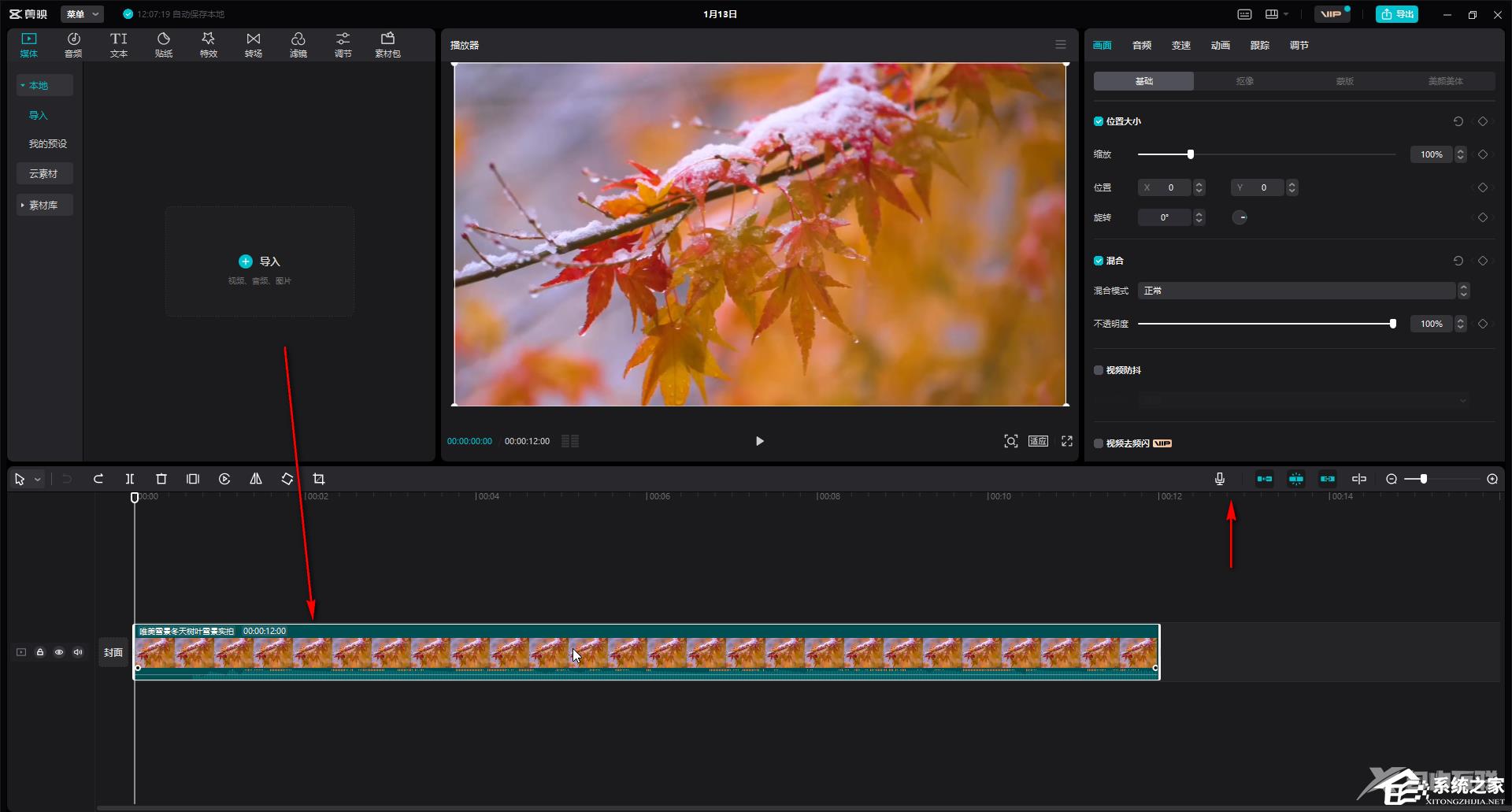The image size is (1512, 812).
Task: Open keyboard shortcuts icon in title bar
Action: tap(1244, 14)
